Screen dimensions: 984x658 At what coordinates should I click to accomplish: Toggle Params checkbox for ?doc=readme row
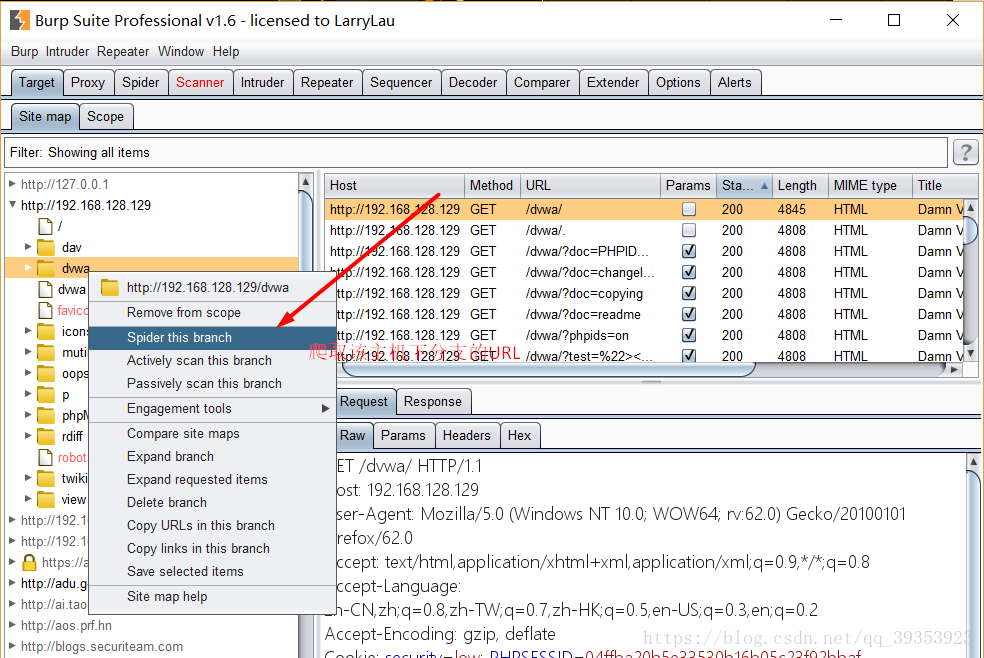[688, 314]
